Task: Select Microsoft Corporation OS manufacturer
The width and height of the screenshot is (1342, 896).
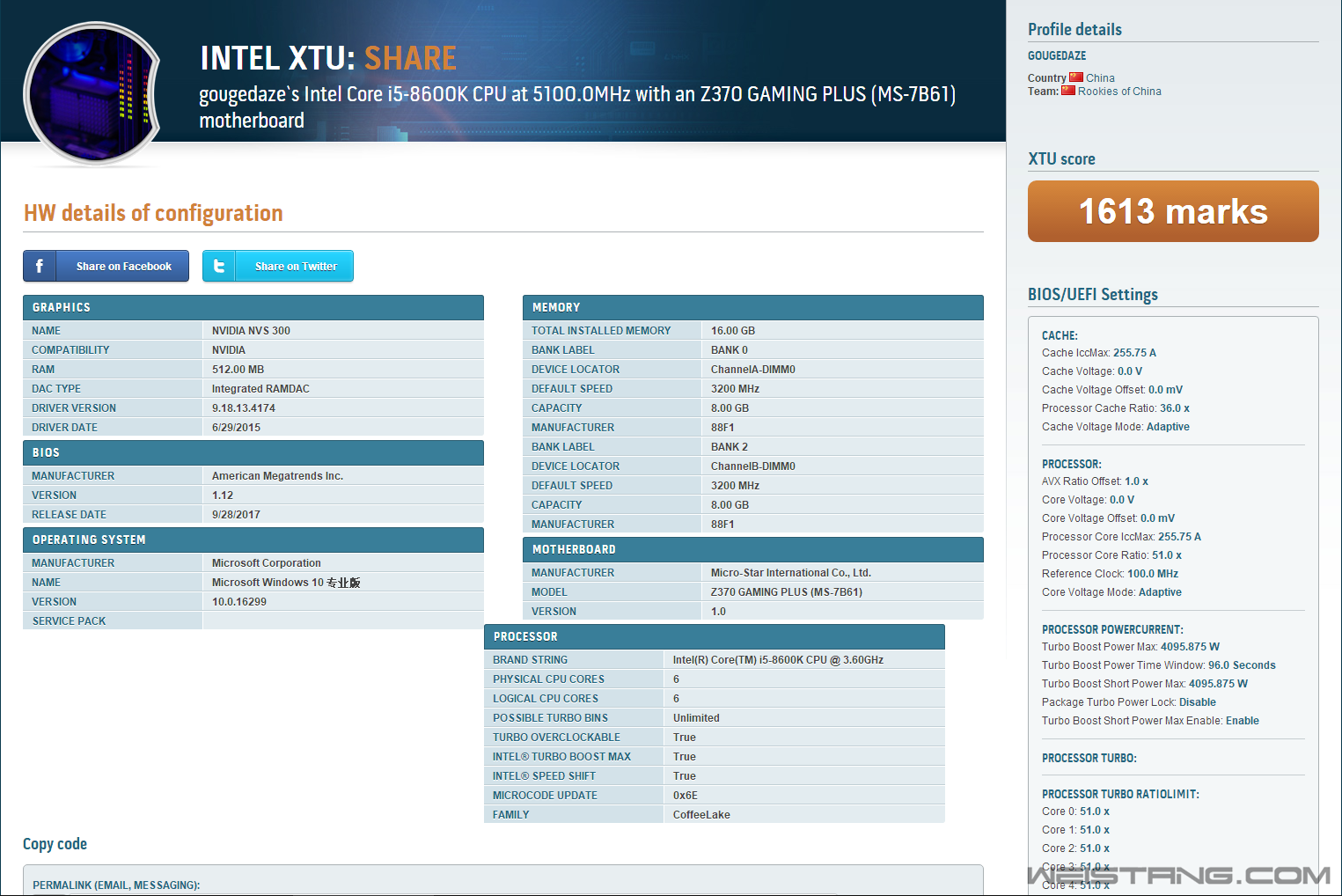Action: click(267, 563)
